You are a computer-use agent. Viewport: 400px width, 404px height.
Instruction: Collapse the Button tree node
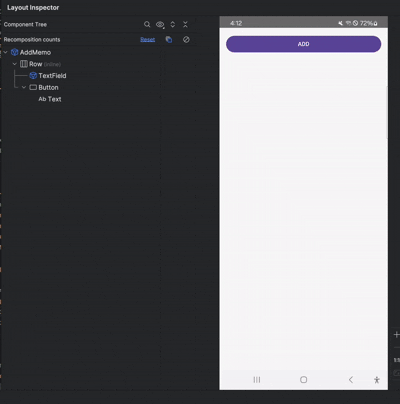pyautogui.click(x=24, y=87)
